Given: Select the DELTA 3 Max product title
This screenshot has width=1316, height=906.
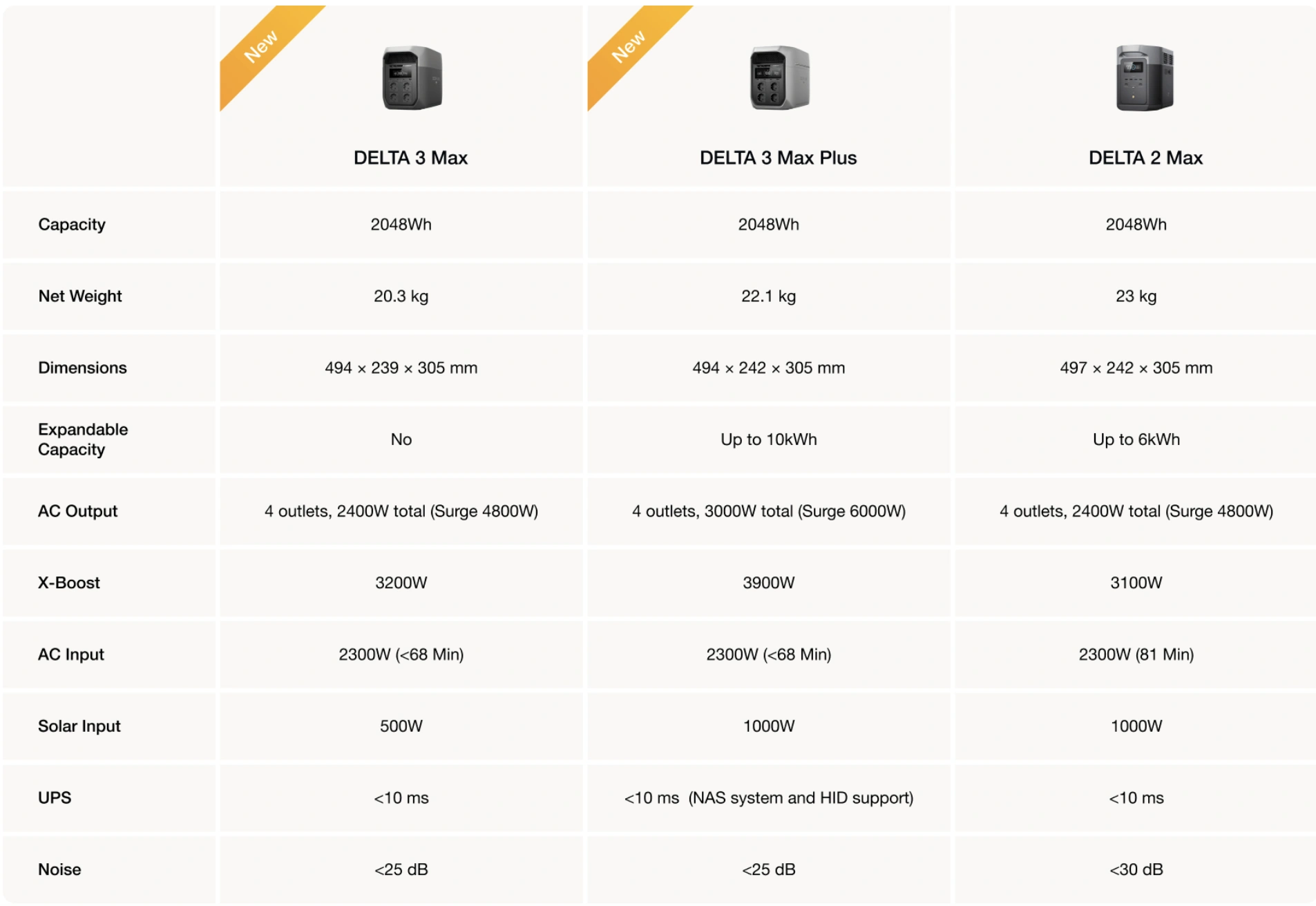Looking at the screenshot, I should click(x=410, y=158).
